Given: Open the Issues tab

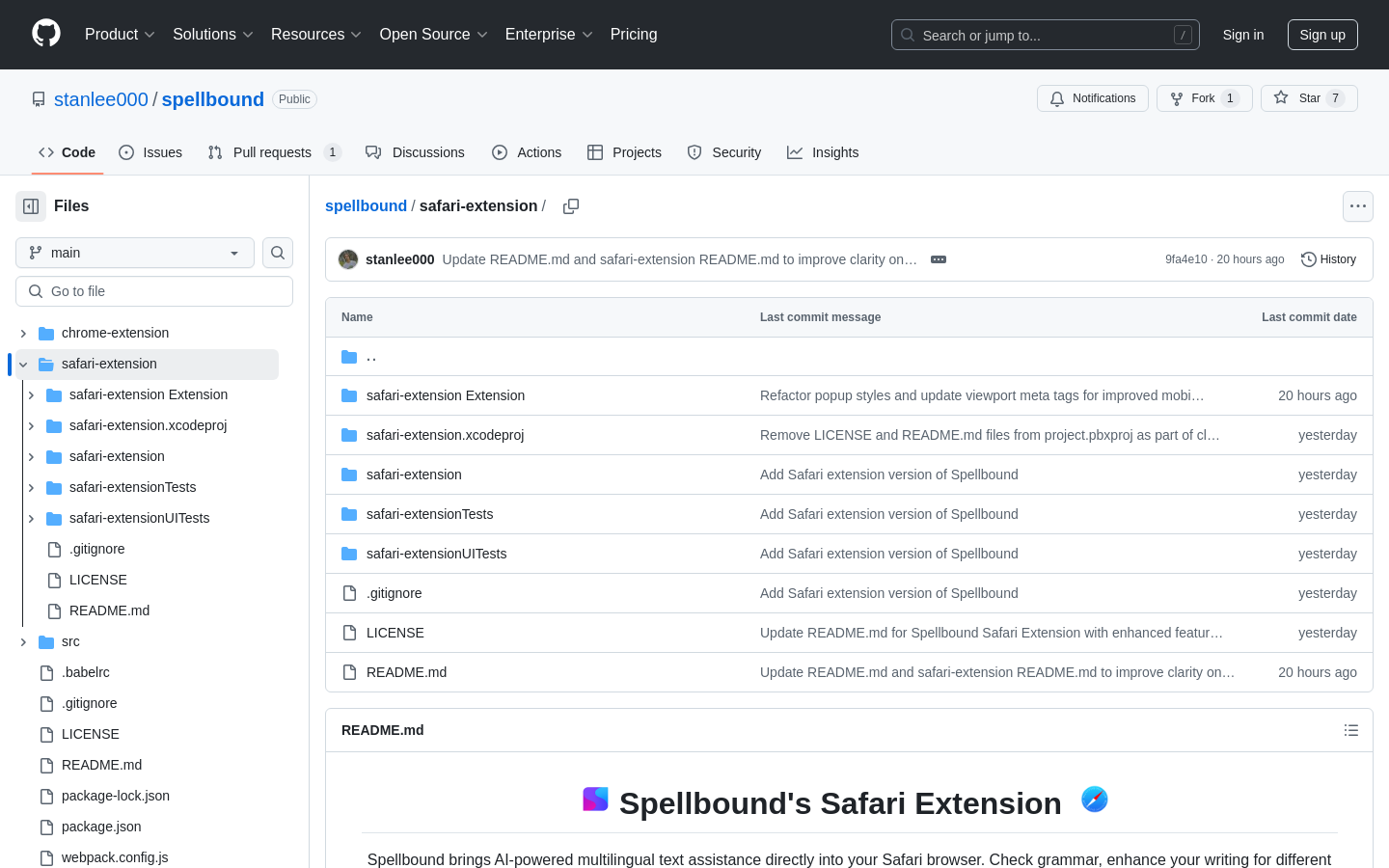Looking at the screenshot, I should click(150, 152).
